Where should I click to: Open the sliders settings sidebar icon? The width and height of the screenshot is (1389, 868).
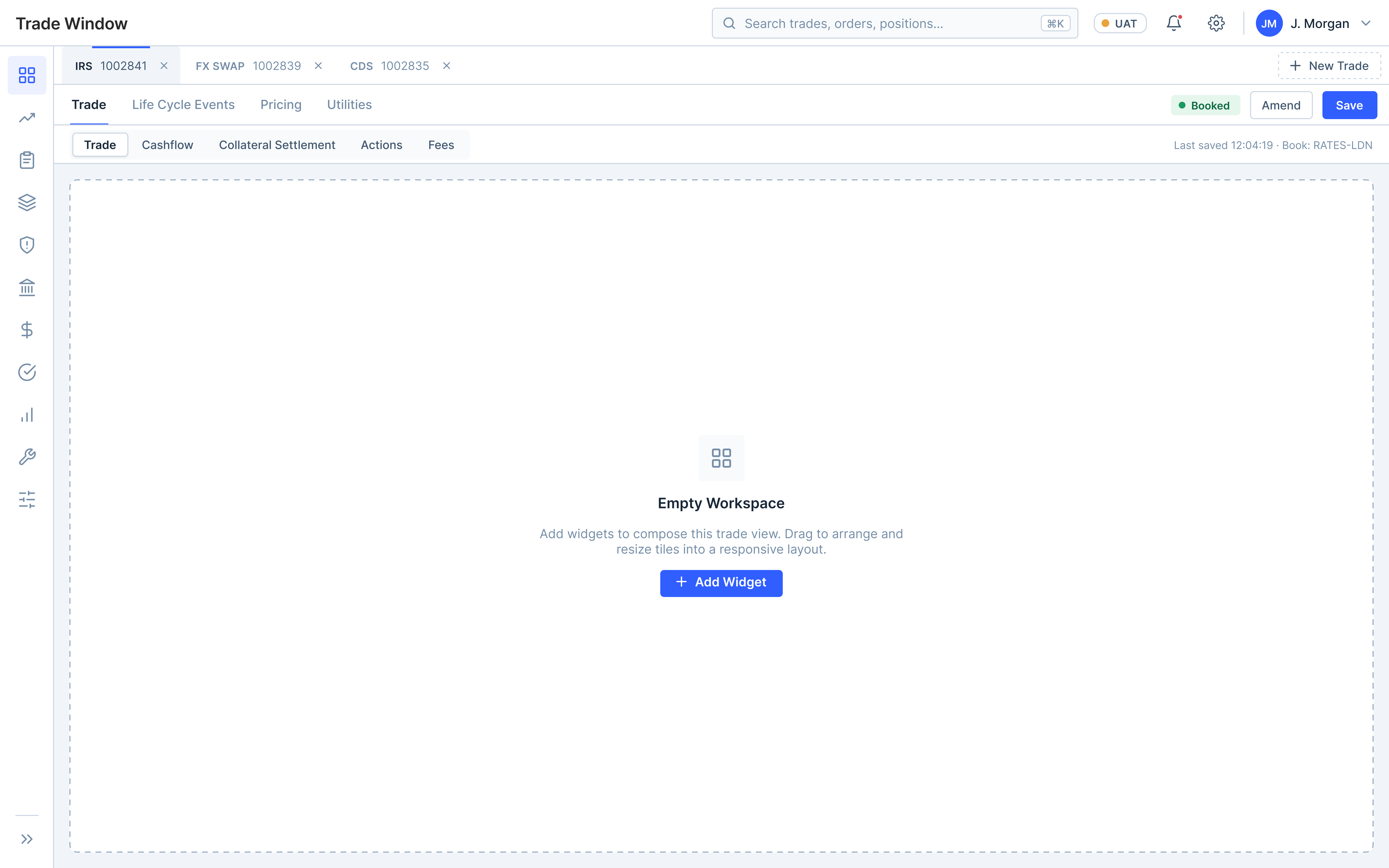27,499
